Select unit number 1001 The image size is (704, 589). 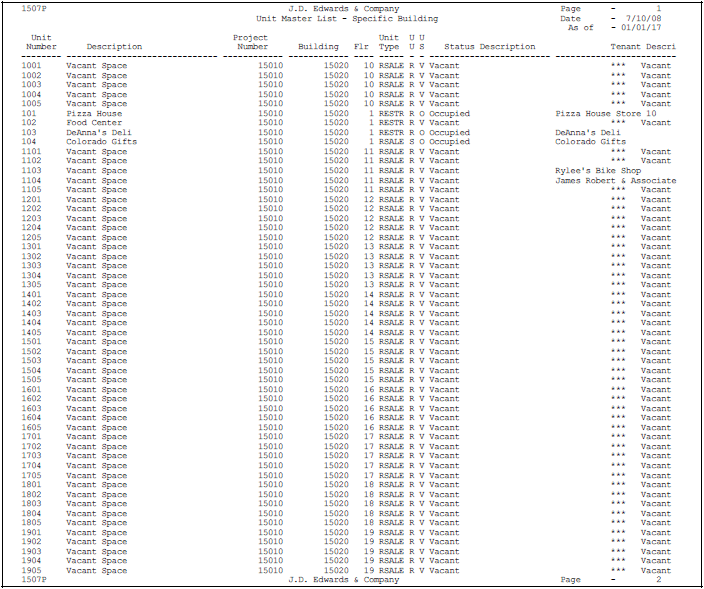(31, 66)
